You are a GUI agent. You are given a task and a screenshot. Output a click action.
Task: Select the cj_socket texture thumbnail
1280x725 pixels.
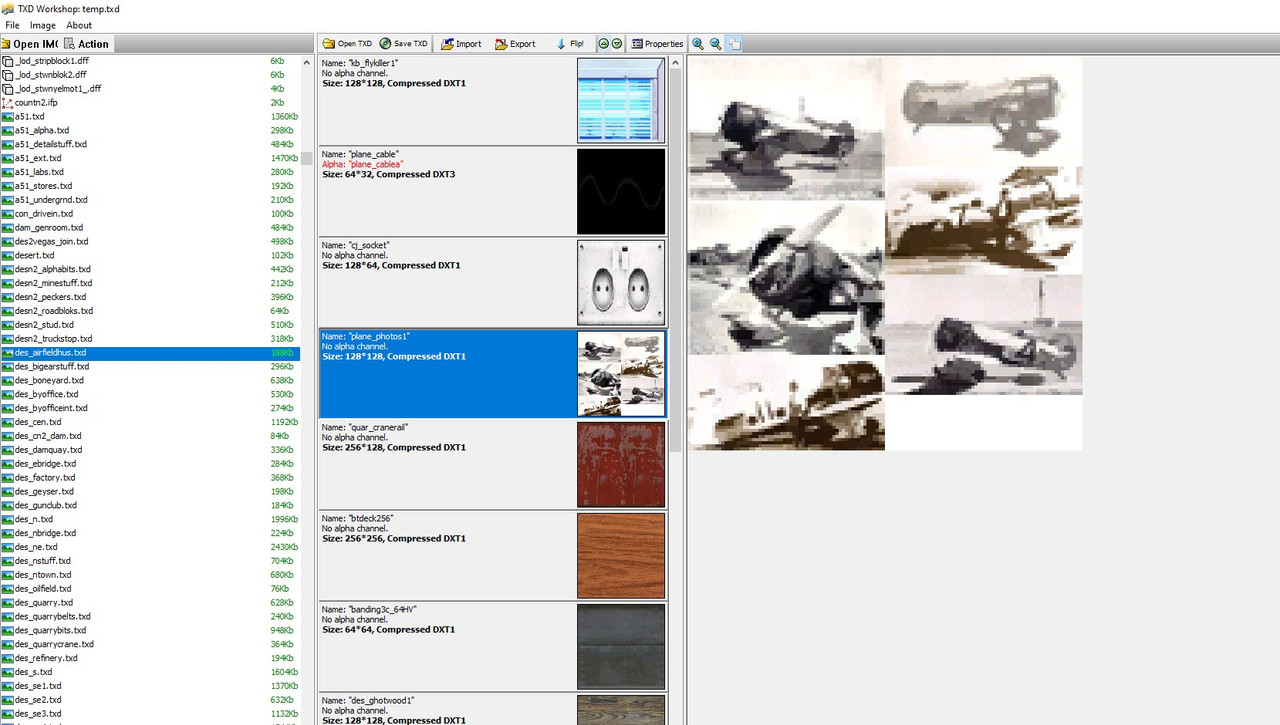tap(621, 282)
